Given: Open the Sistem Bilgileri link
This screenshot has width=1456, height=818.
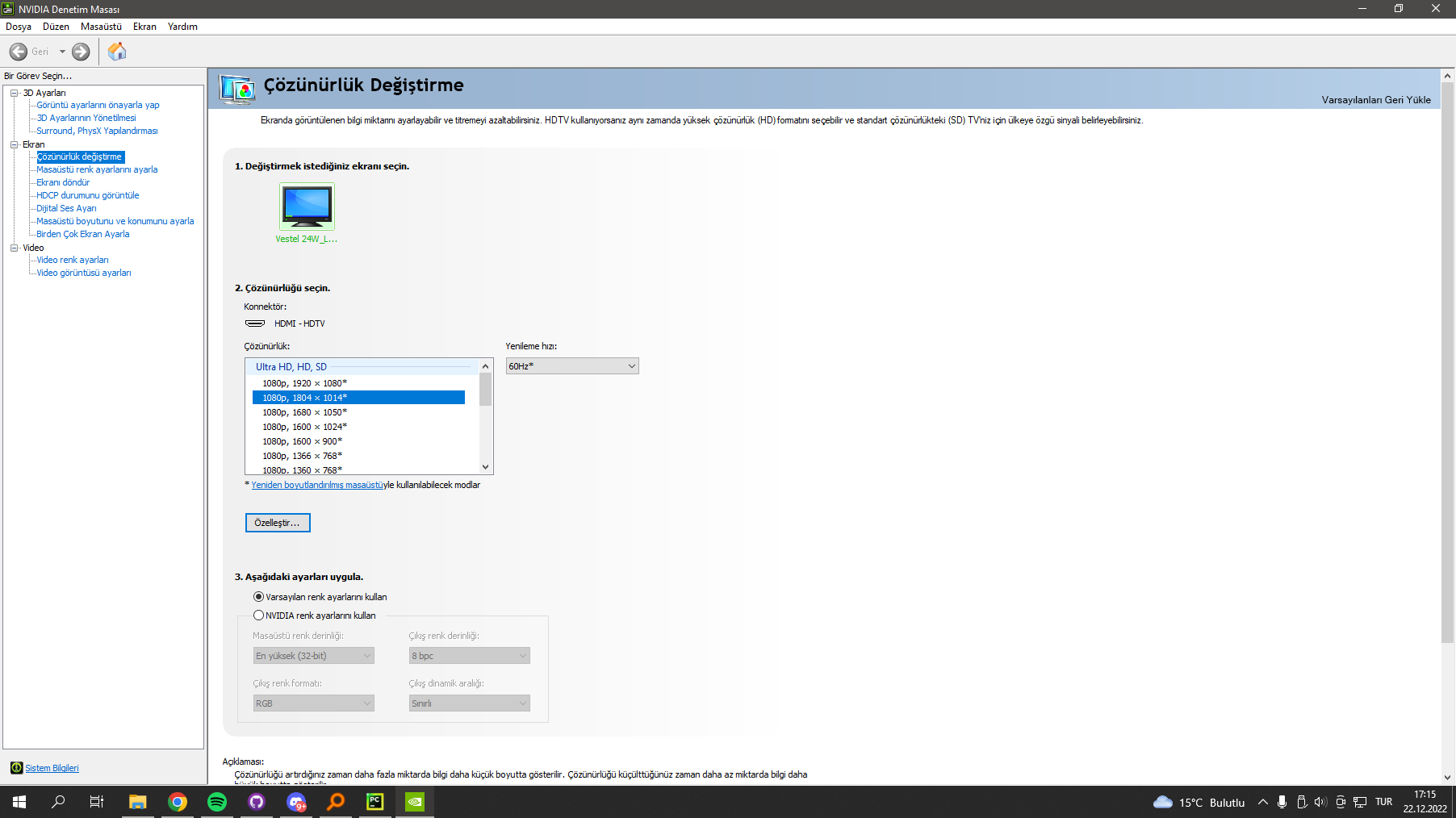Looking at the screenshot, I should click(52, 768).
